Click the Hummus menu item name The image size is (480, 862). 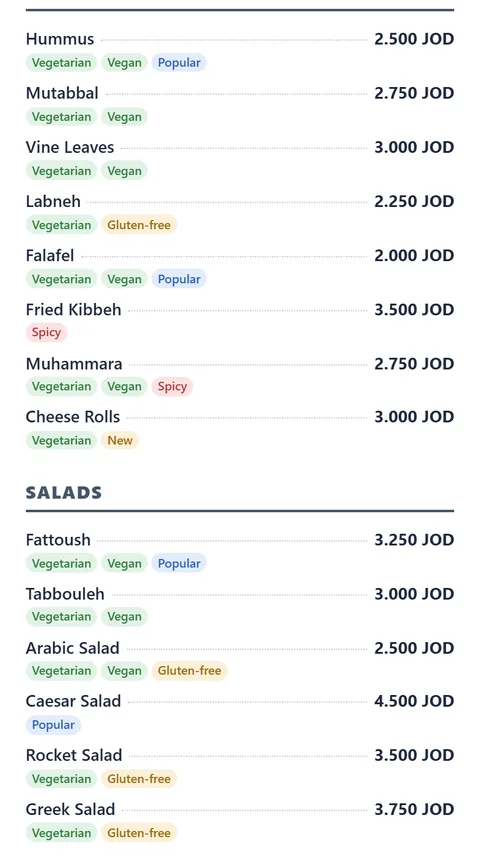click(60, 40)
